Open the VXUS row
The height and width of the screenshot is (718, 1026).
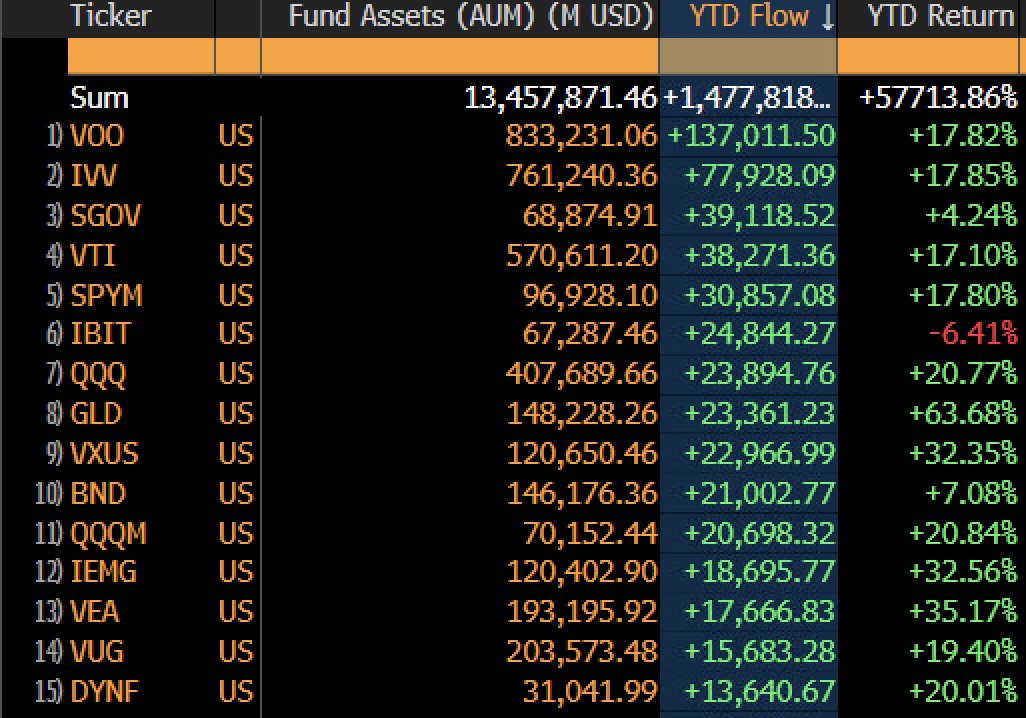point(104,454)
